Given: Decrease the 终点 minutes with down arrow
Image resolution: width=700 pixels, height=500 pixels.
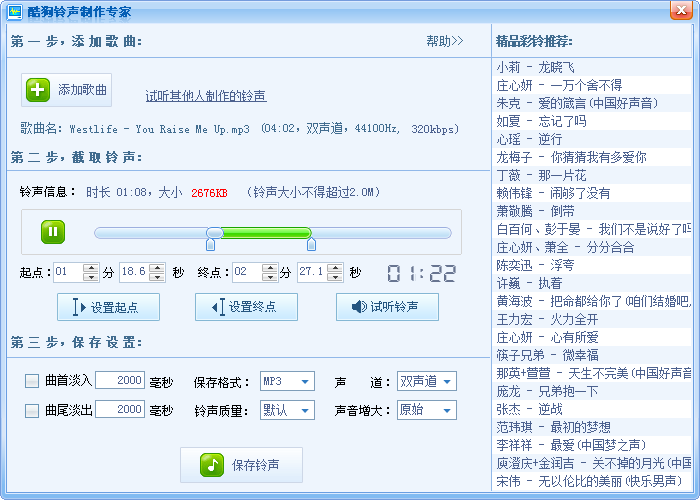Looking at the screenshot, I should click(270, 277).
